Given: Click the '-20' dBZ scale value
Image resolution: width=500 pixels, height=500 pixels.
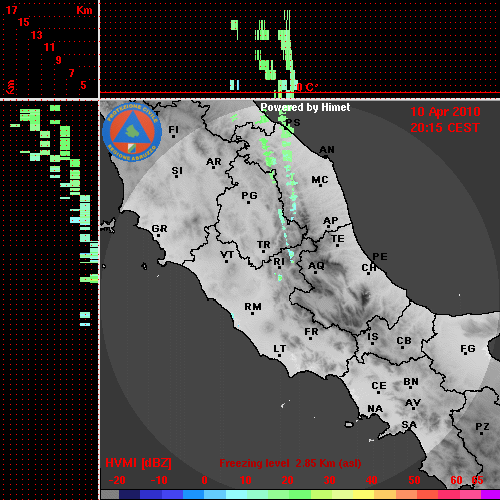Looking at the screenshot, I should (117, 480).
